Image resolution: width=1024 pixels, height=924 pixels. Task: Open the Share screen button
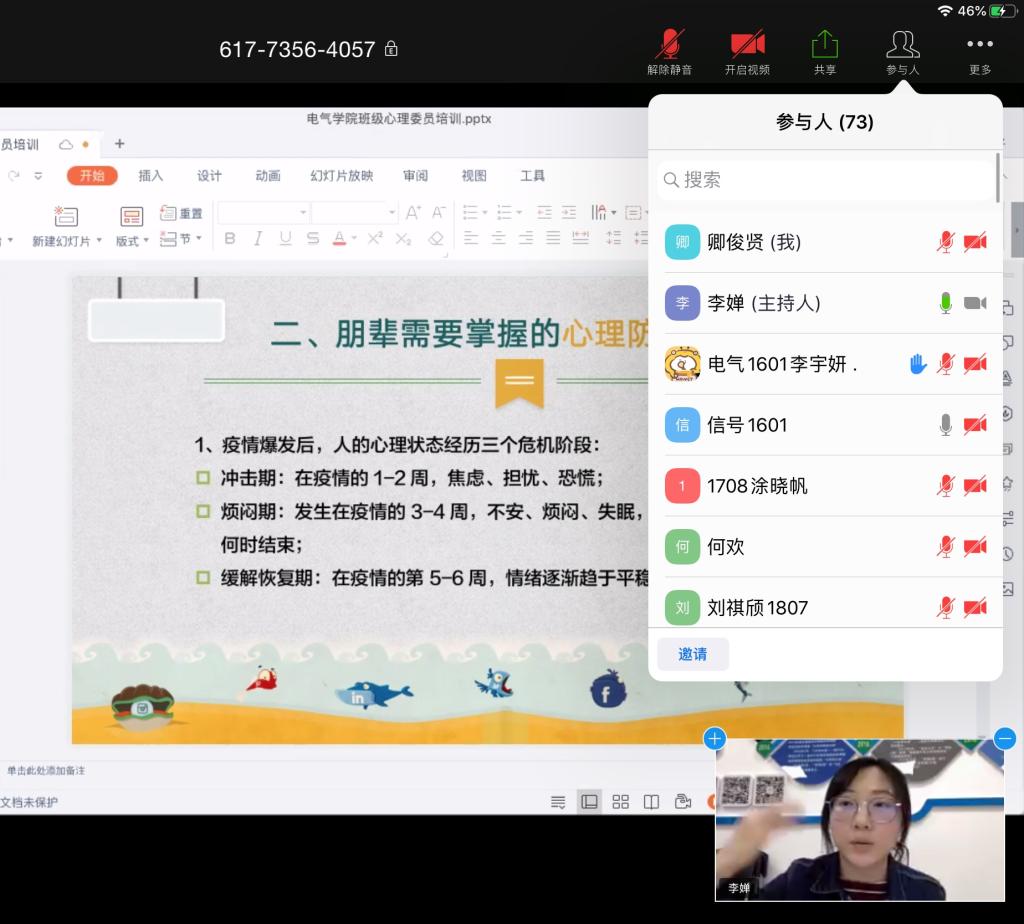pyautogui.click(x=824, y=51)
